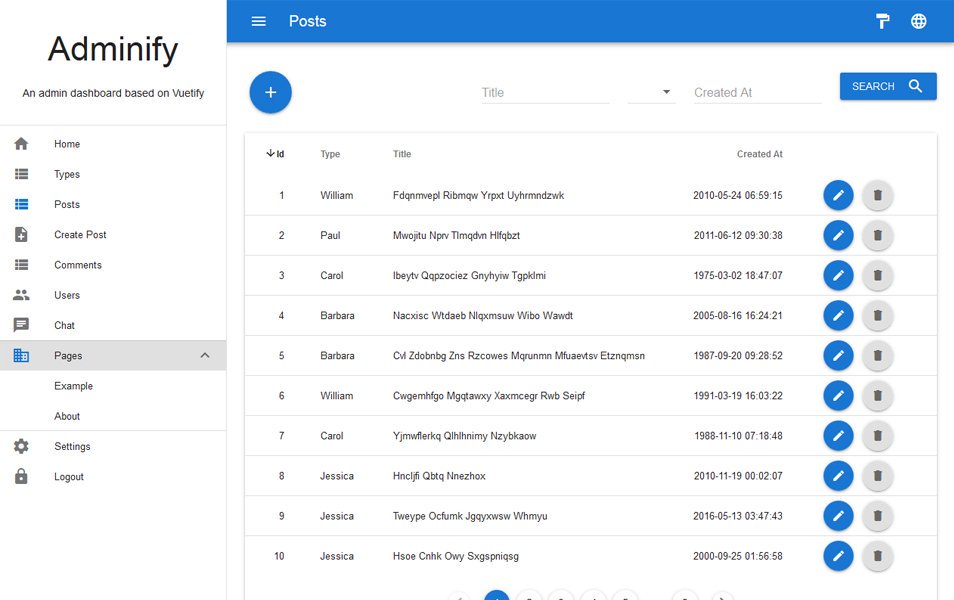
Task: Click the blue add post plus button
Action: pos(271,92)
